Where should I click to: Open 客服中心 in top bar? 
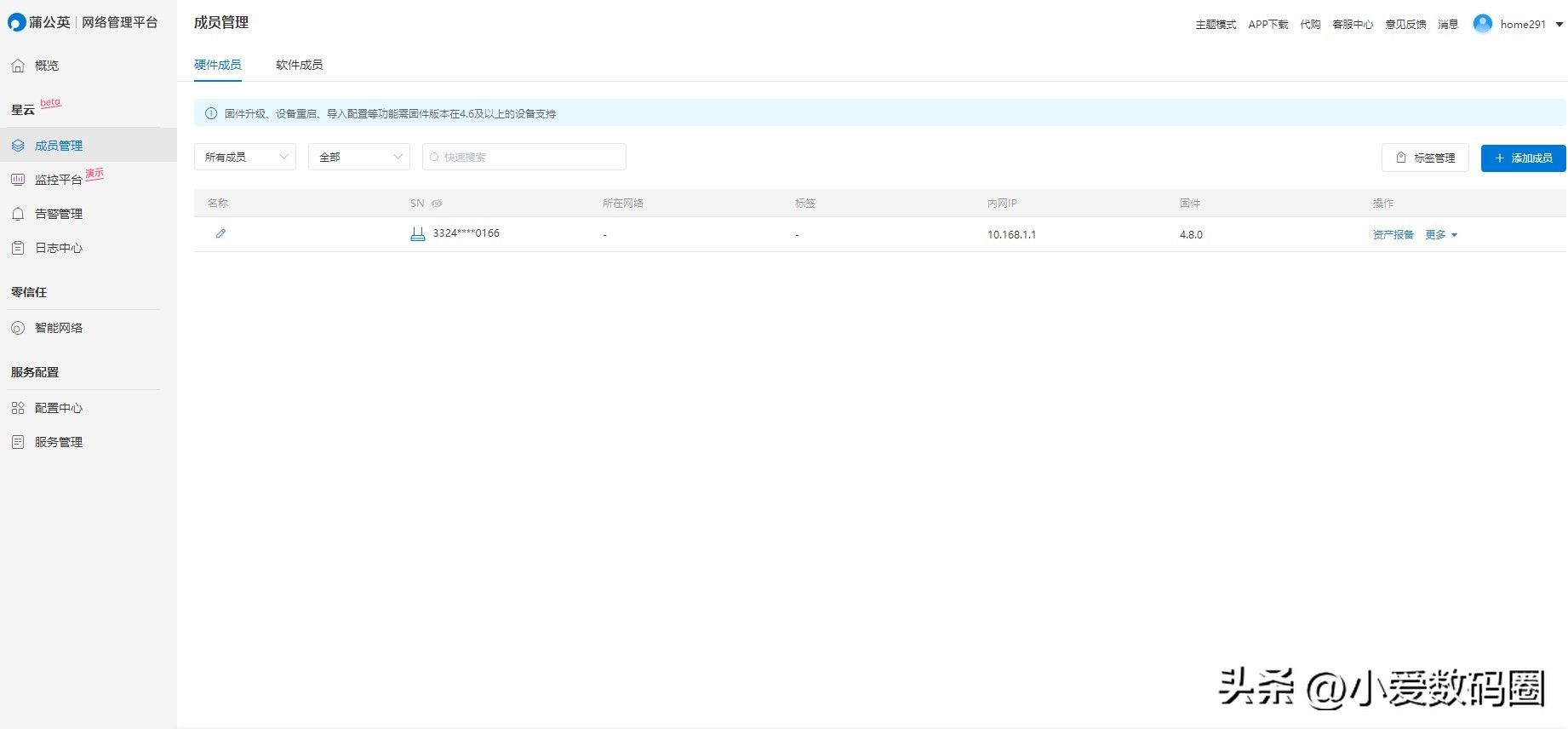(1353, 25)
